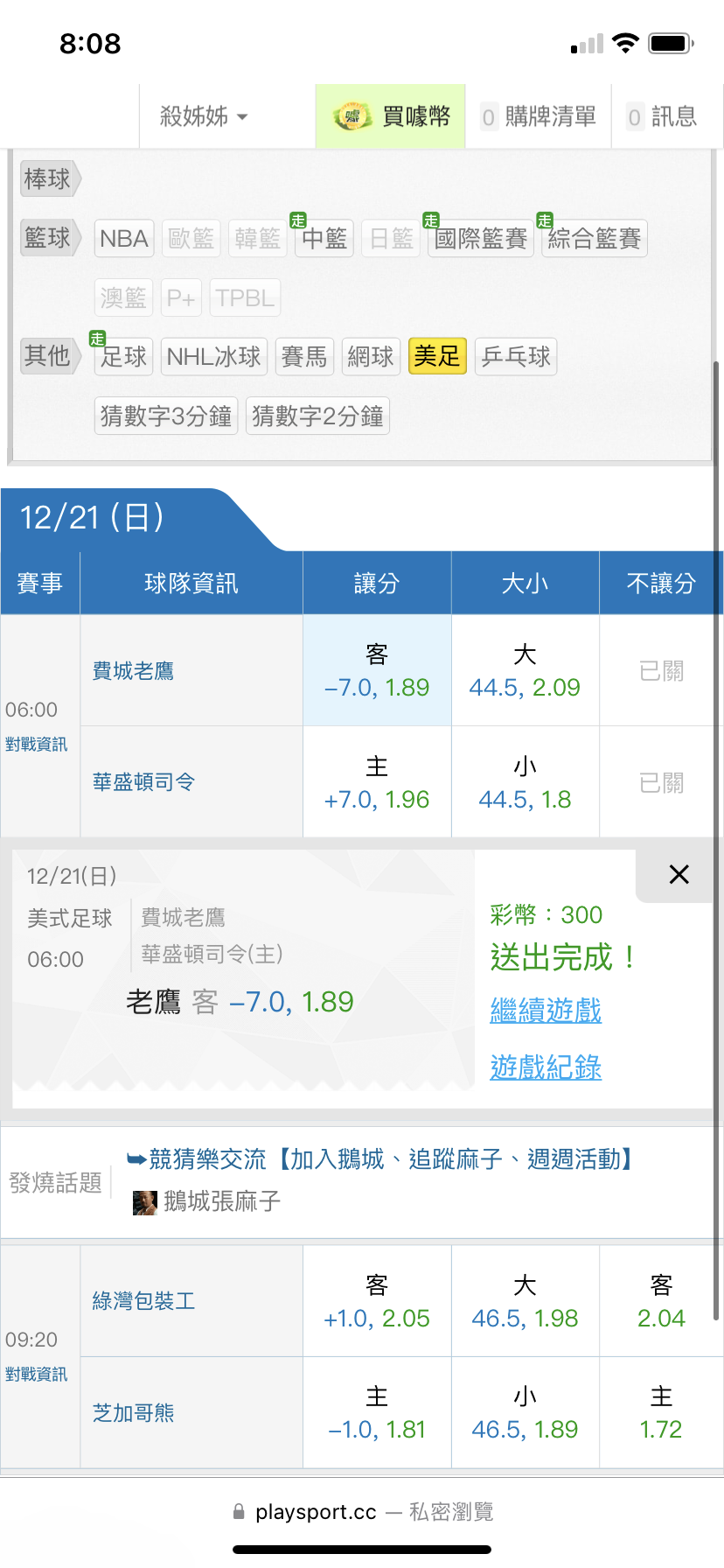Open the 遊戲紀錄 link
724x1568 pixels.
click(546, 1067)
